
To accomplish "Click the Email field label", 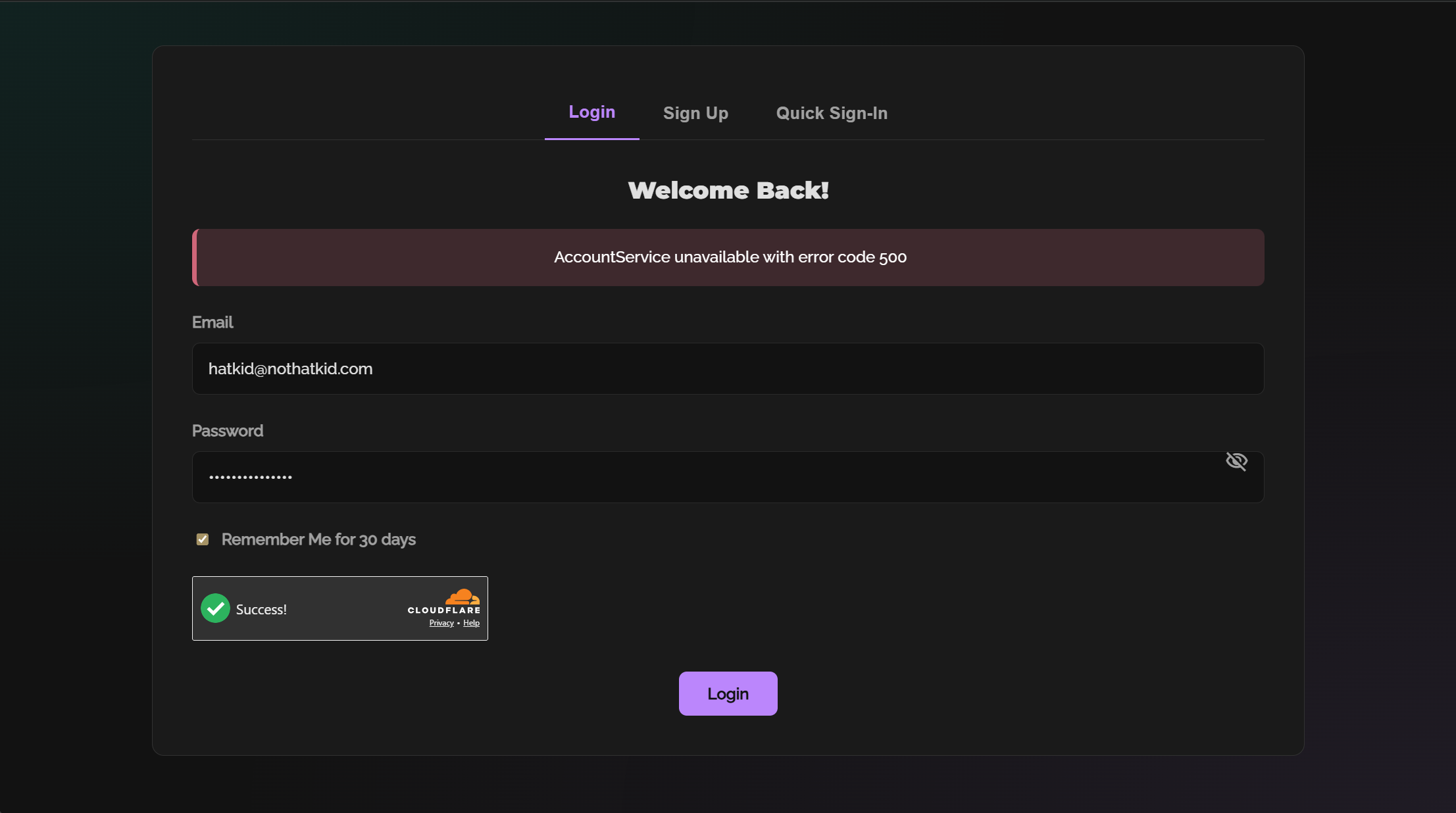I will [x=213, y=322].
